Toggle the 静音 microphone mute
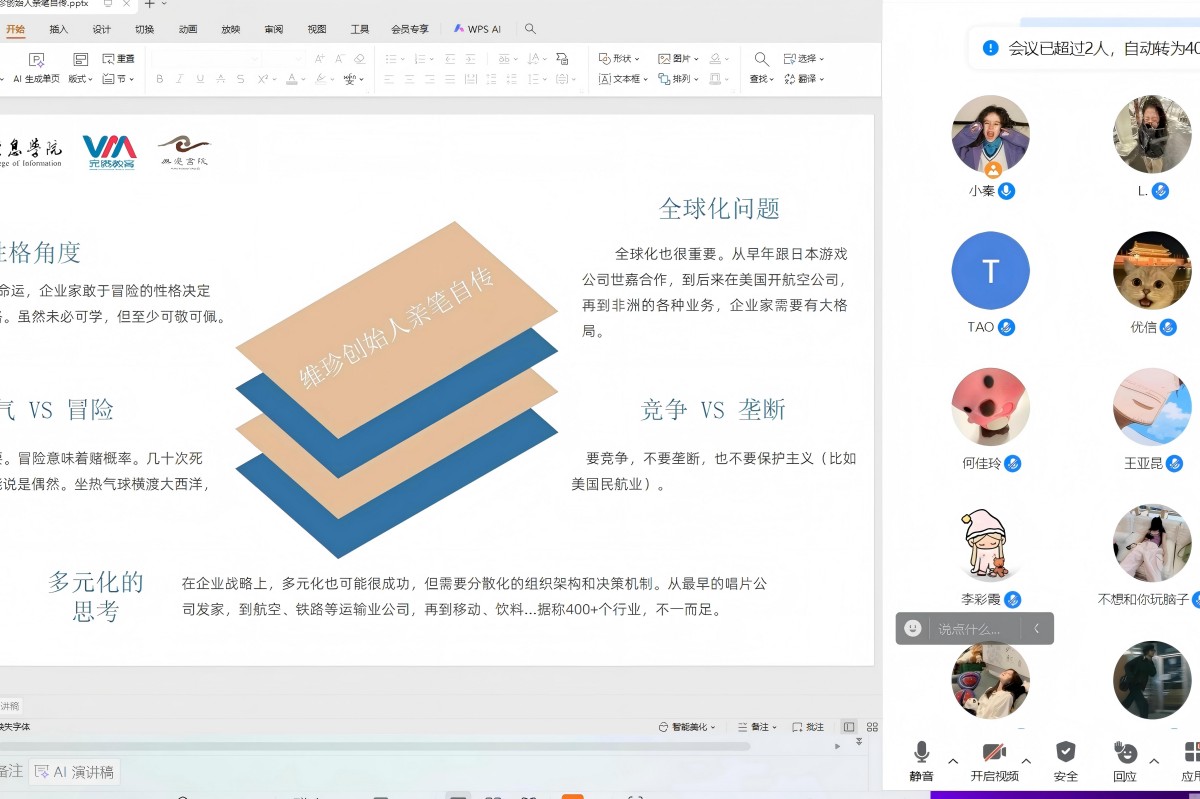Viewport: 1200px width, 799px height. 921,753
